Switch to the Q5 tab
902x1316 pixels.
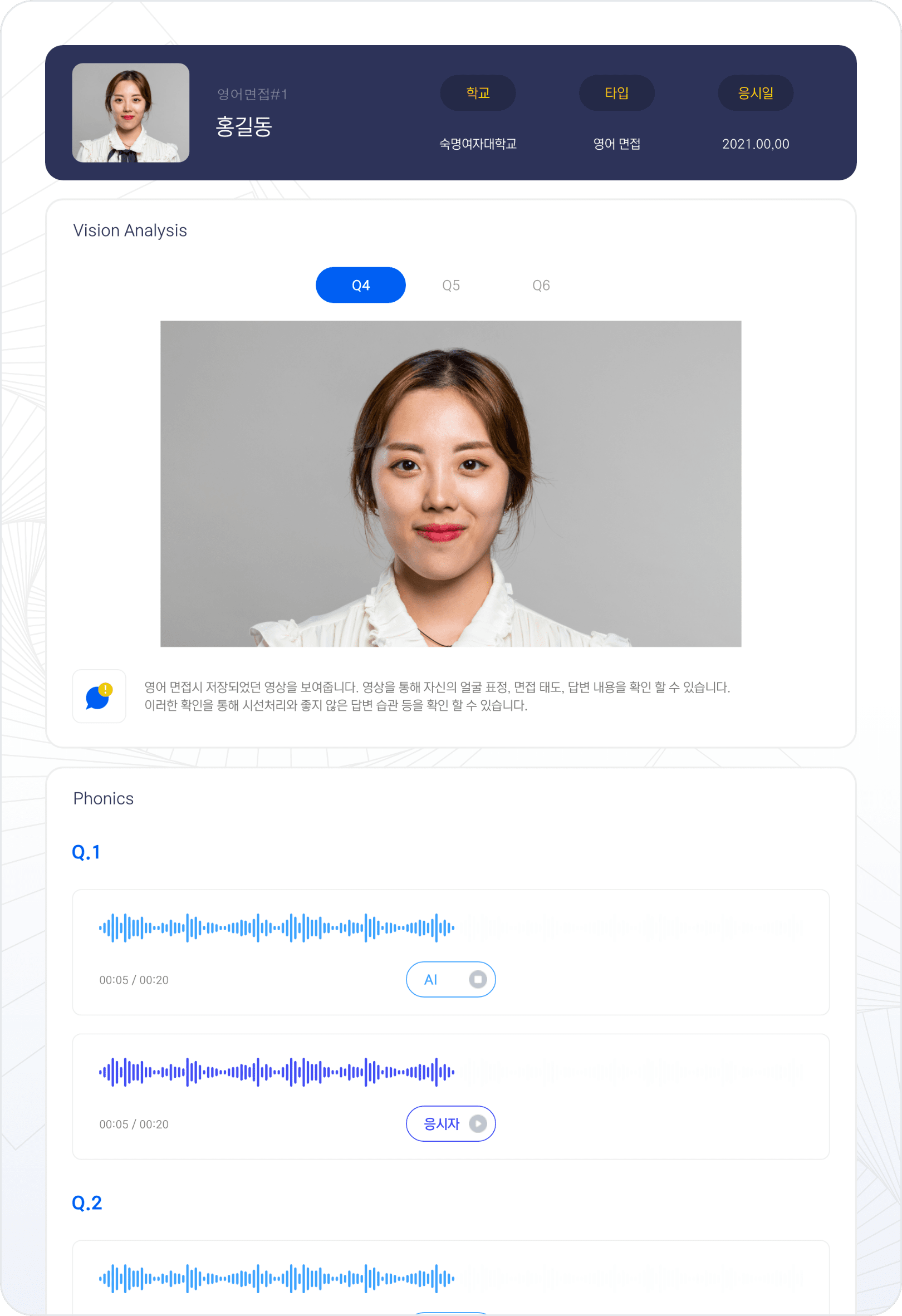[450, 286]
